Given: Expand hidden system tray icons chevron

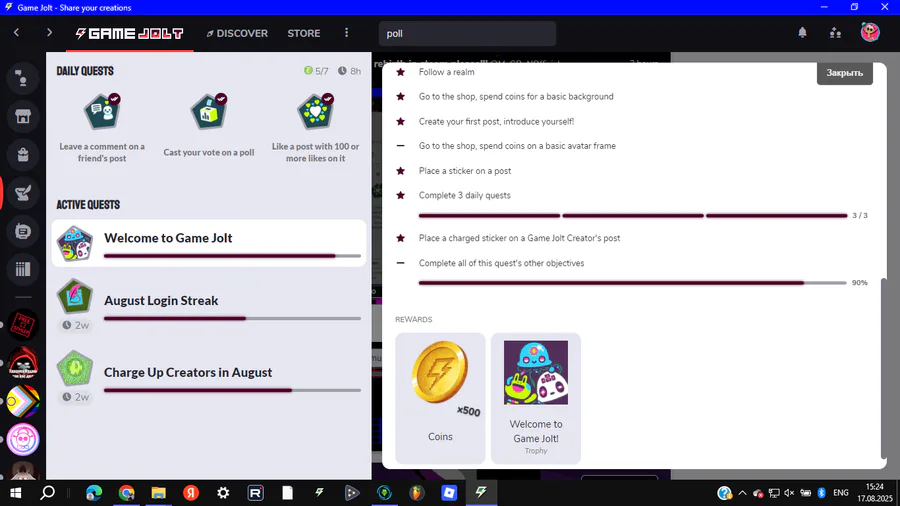Looking at the screenshot, I should 742,493.
